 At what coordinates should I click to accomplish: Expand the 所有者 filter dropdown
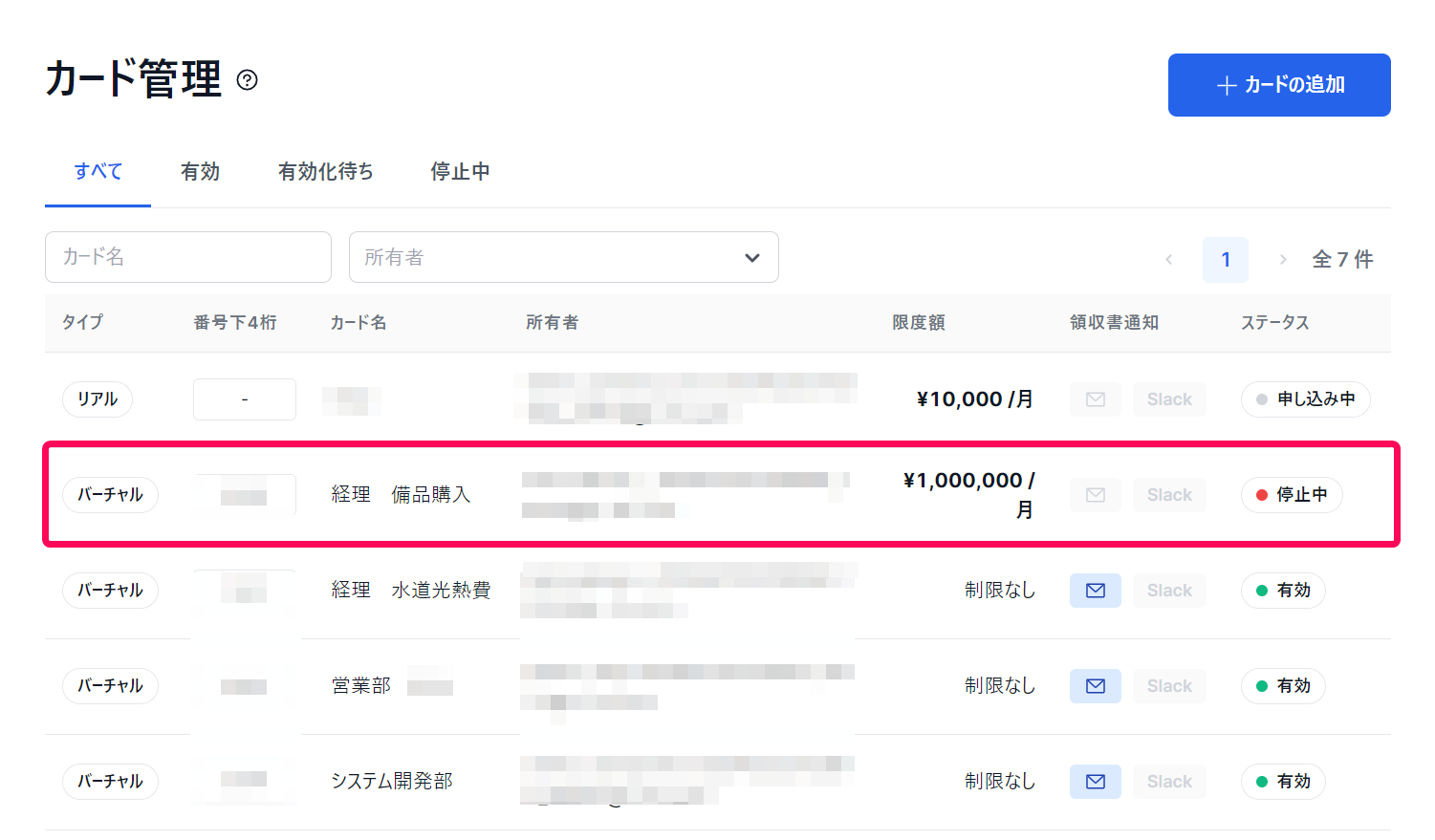(564, 257)
